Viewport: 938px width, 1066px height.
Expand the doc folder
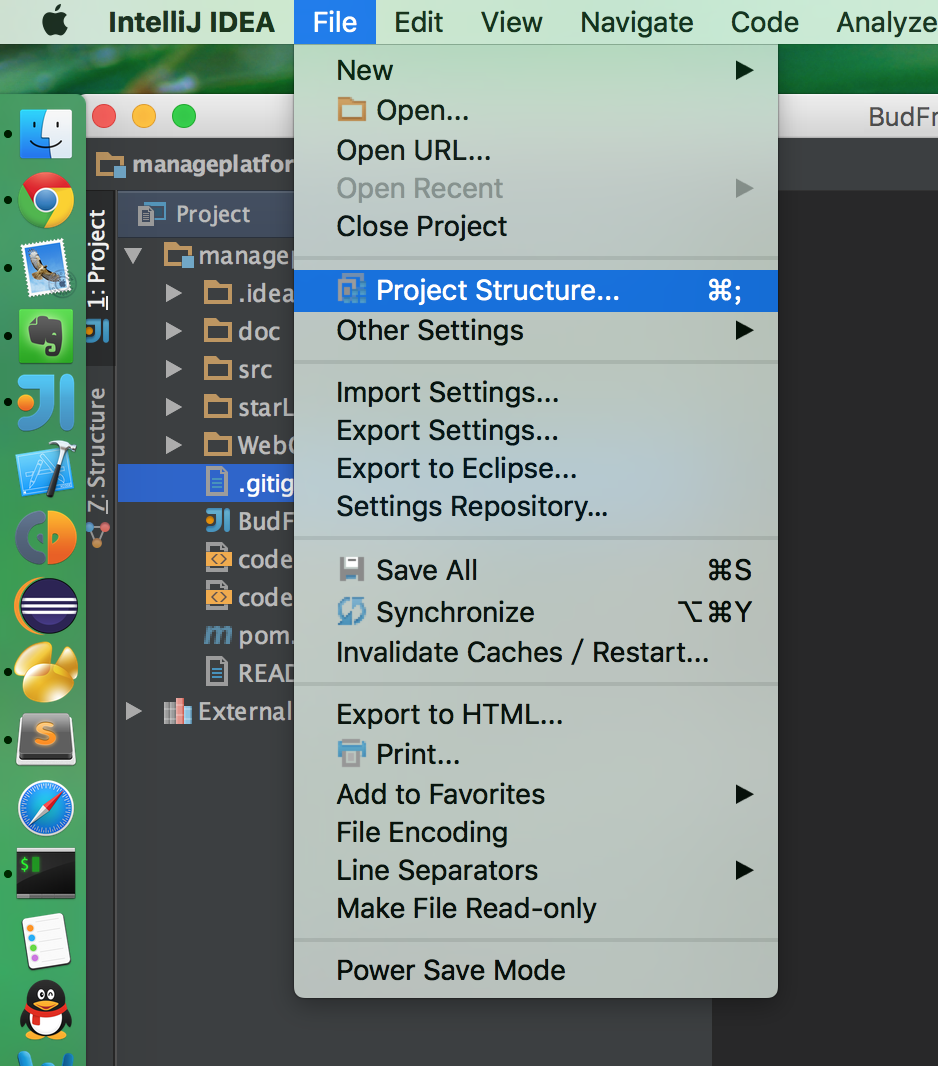(x=174, y=331)
